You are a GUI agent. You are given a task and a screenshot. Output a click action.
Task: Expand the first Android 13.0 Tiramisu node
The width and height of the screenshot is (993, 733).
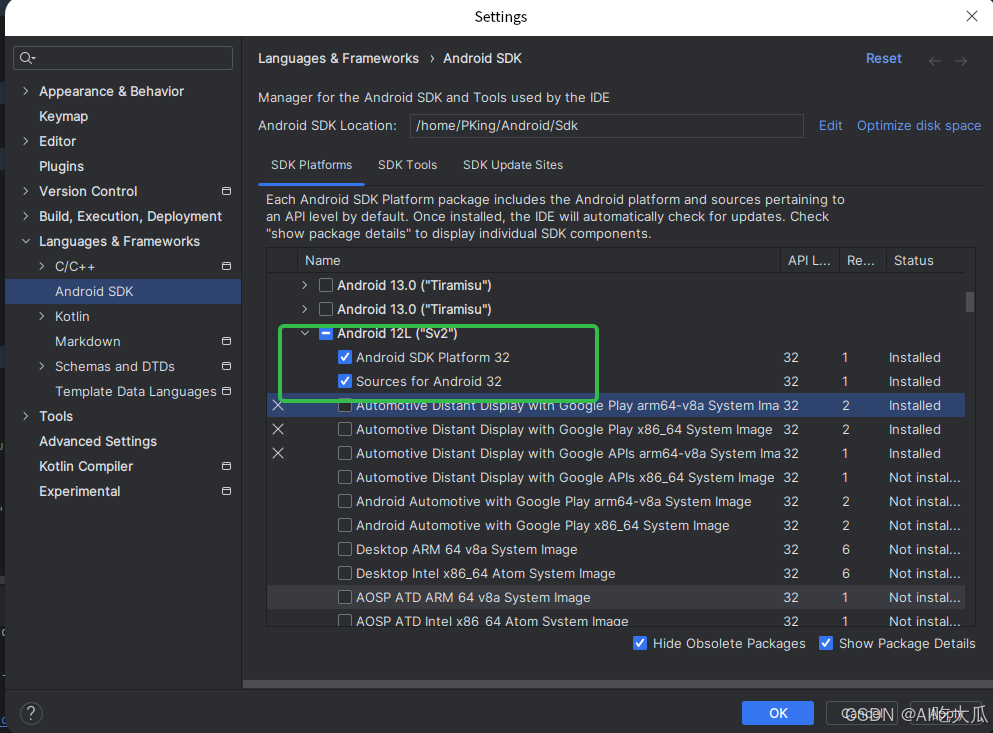coord(304,285)
